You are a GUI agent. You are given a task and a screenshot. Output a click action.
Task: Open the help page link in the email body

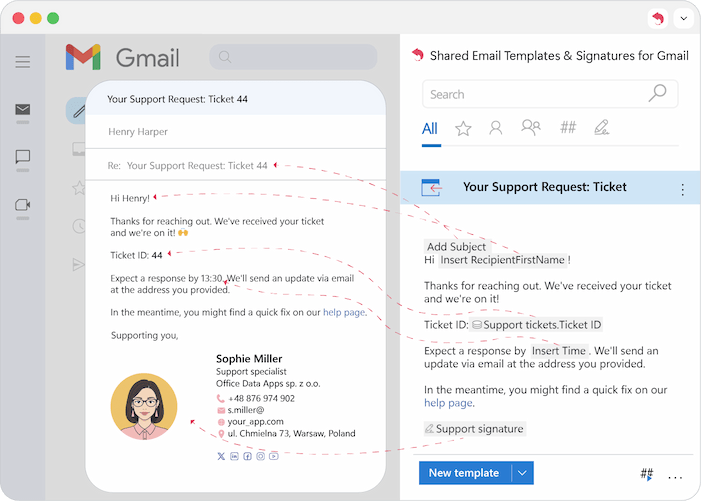[x=344, y=312]
